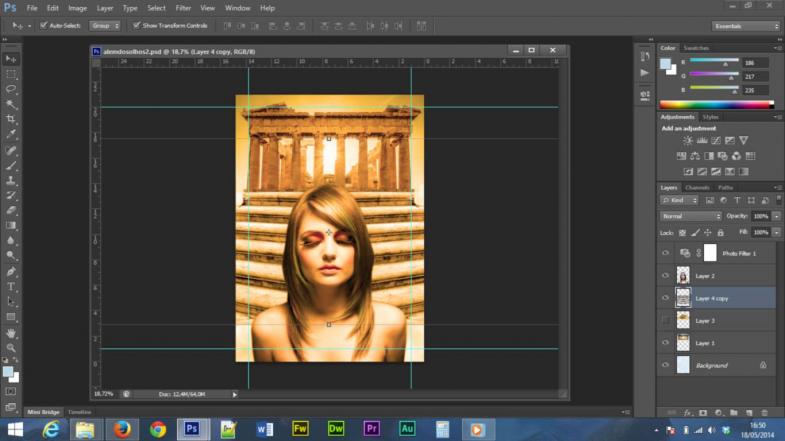The width and height of the screenshot is (785, 441).
Task: Open the Normal blend mode dropdown
Action: (x=690, y=216)
